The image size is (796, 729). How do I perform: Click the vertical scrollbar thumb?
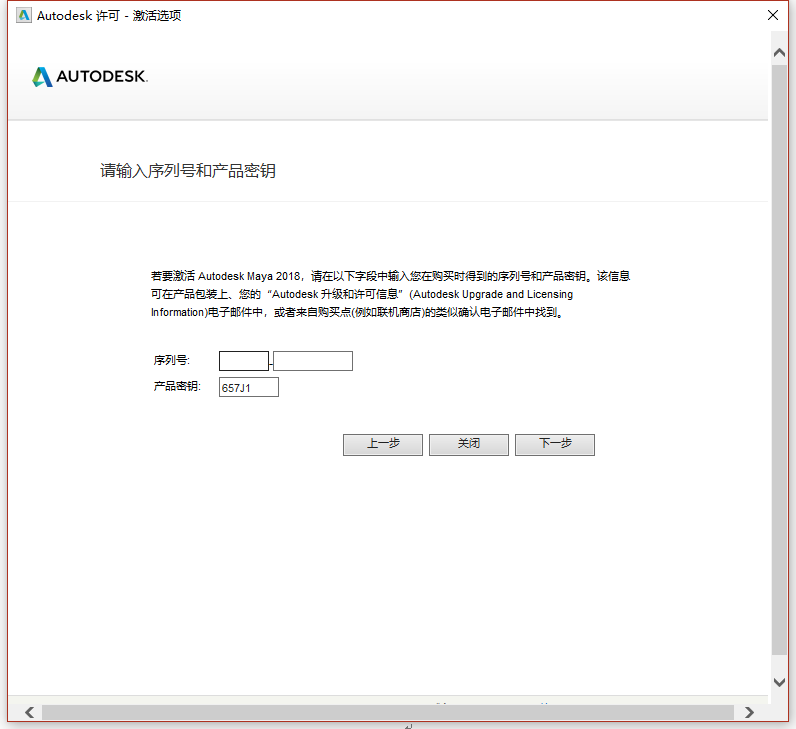click(779, 359)
